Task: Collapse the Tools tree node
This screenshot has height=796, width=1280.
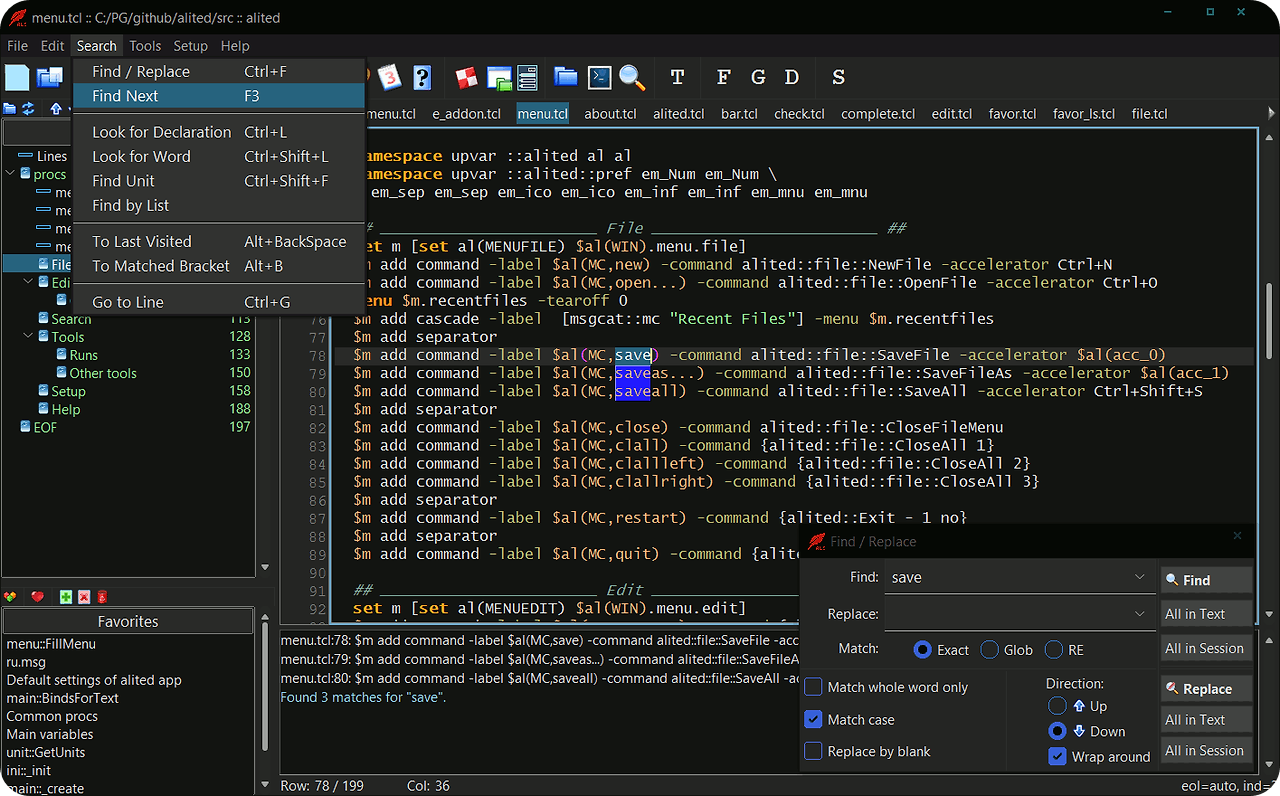Action: [x=28, y=337]
